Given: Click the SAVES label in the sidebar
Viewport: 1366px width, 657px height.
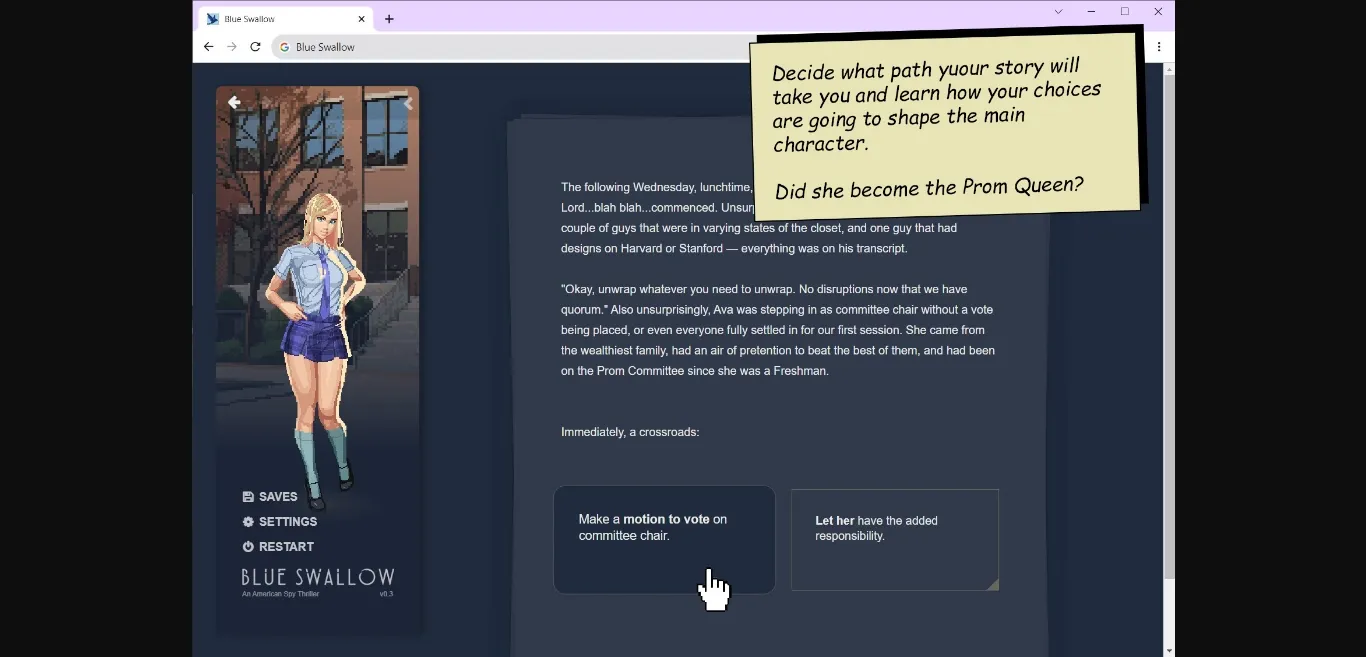Looking at the screenshot, I should [x=278, y=496].
